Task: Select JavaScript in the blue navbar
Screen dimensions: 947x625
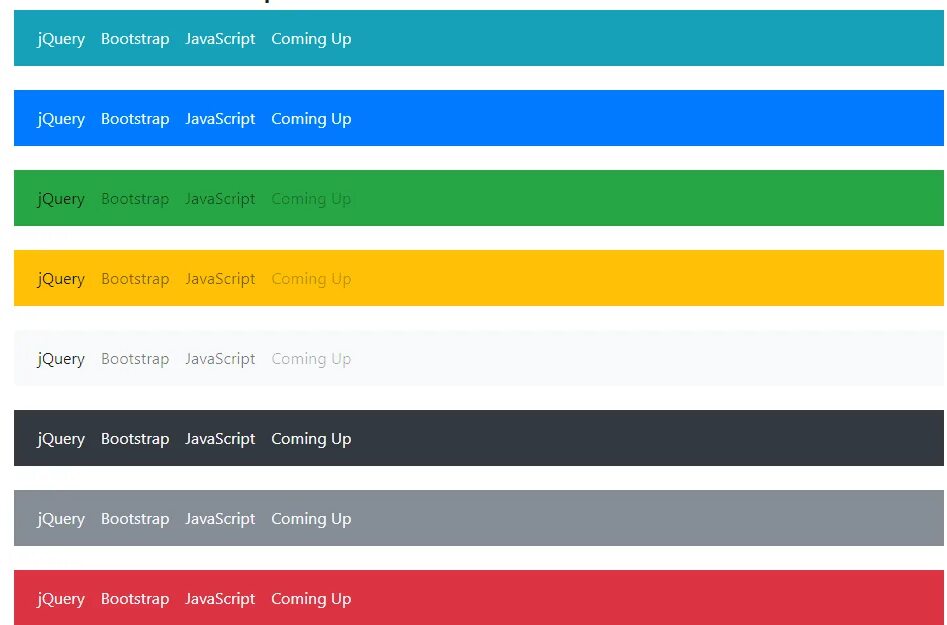Action: point(220,120)
